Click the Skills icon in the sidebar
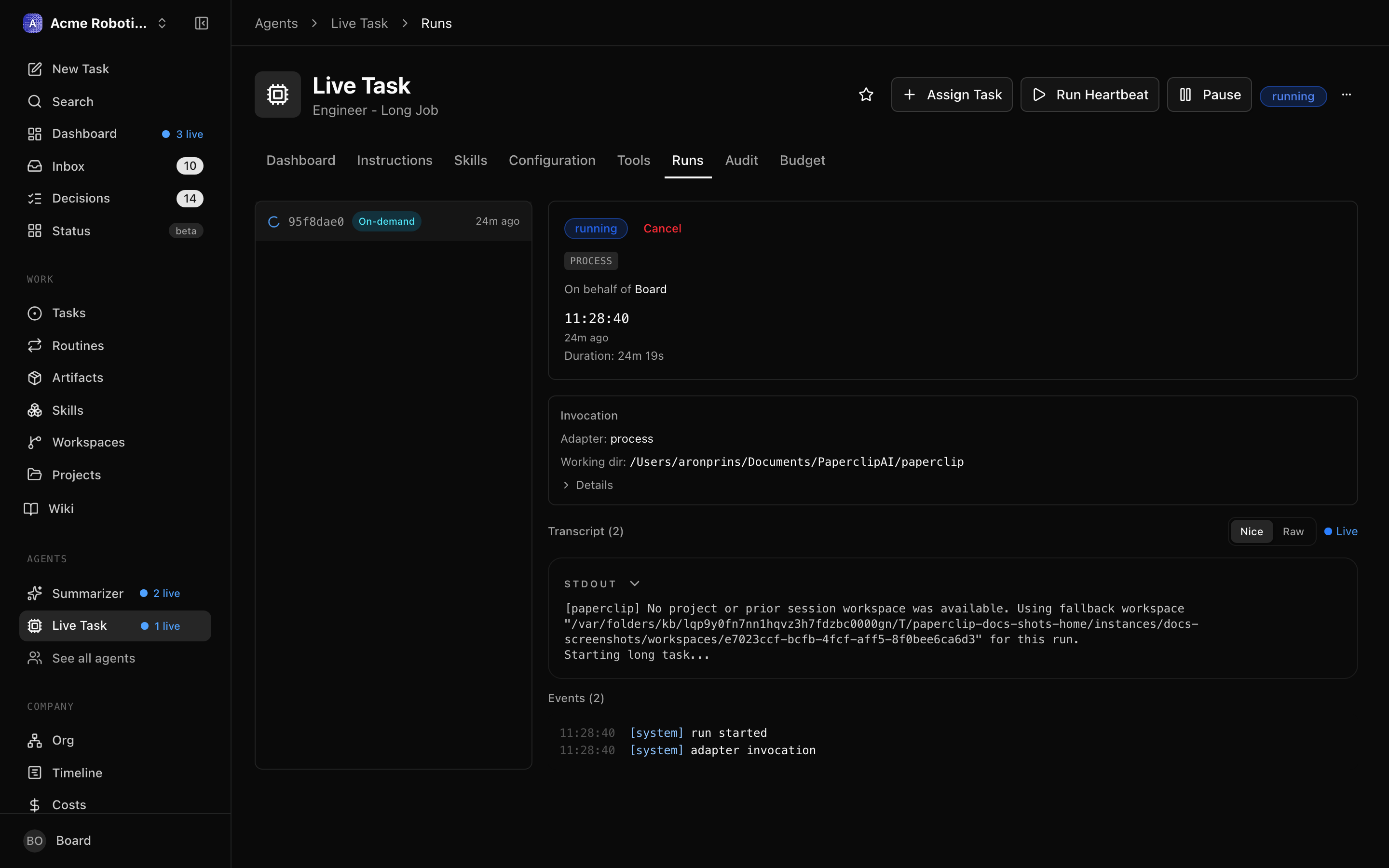Image resolution: width=1389 pixels, height=868 pixels. 34,410
